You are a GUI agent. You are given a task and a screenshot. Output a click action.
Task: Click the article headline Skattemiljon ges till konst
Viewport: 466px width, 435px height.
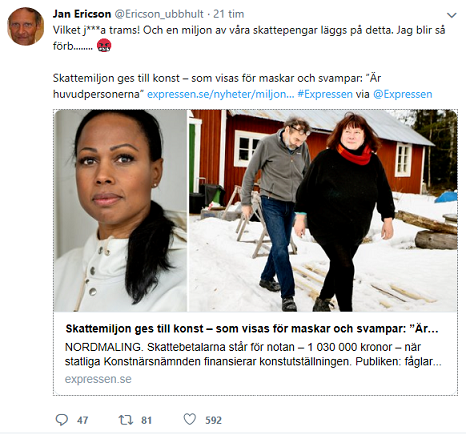(252, 329)
